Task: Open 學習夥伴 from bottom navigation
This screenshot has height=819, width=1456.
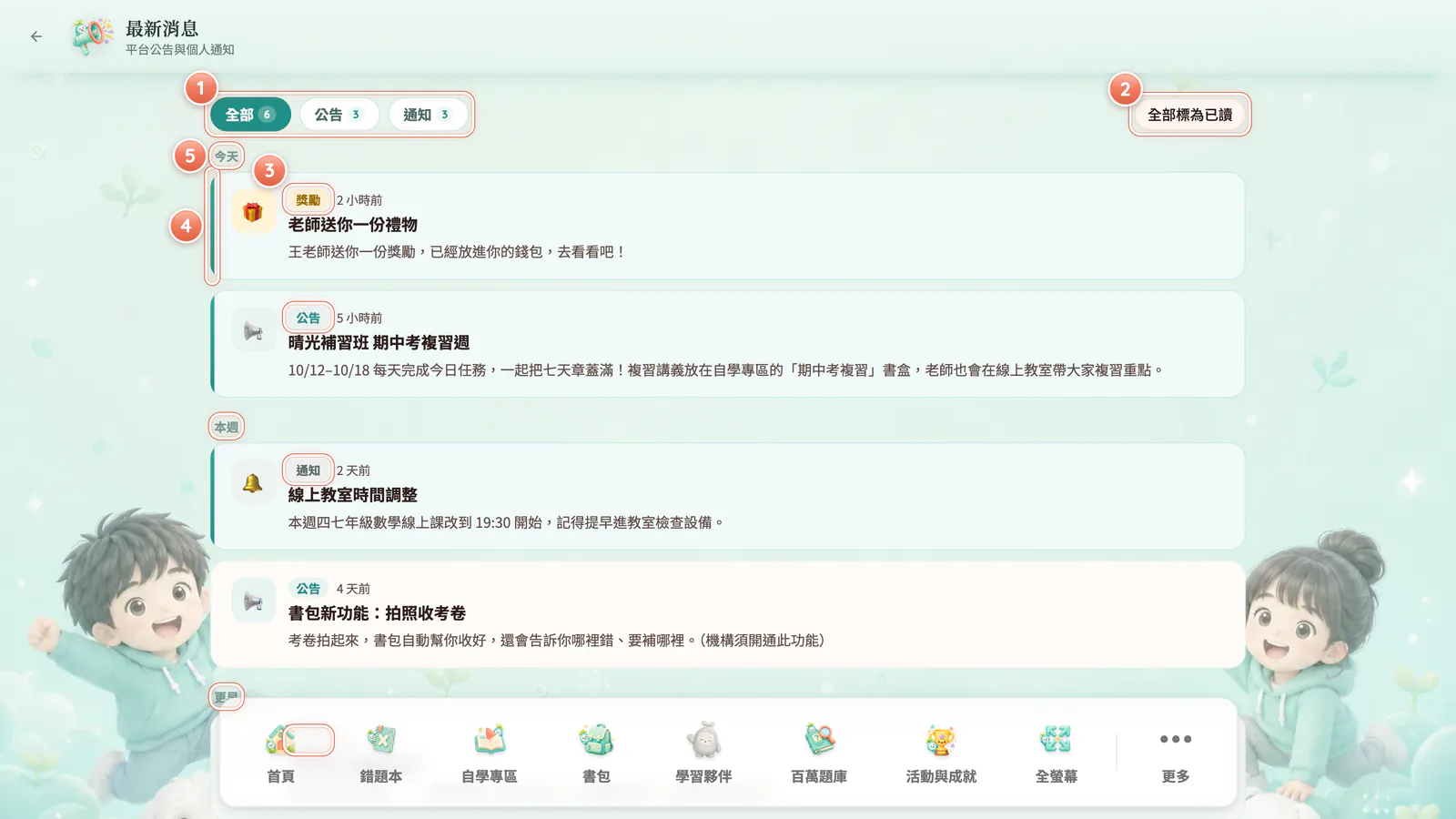Action: coord(703,753)
